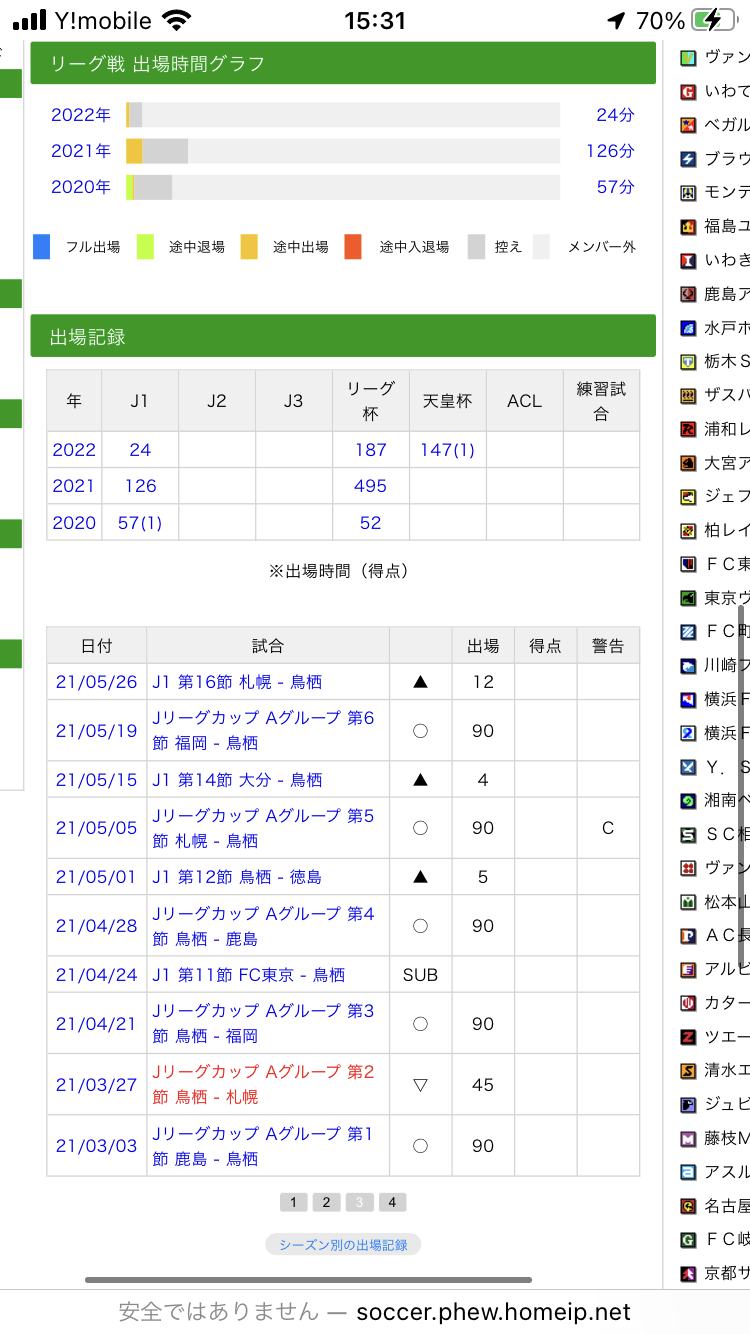Click 495 league cup minutes for 2021
This screenshot has width=750, height=1334.
(x=370, y=486)
